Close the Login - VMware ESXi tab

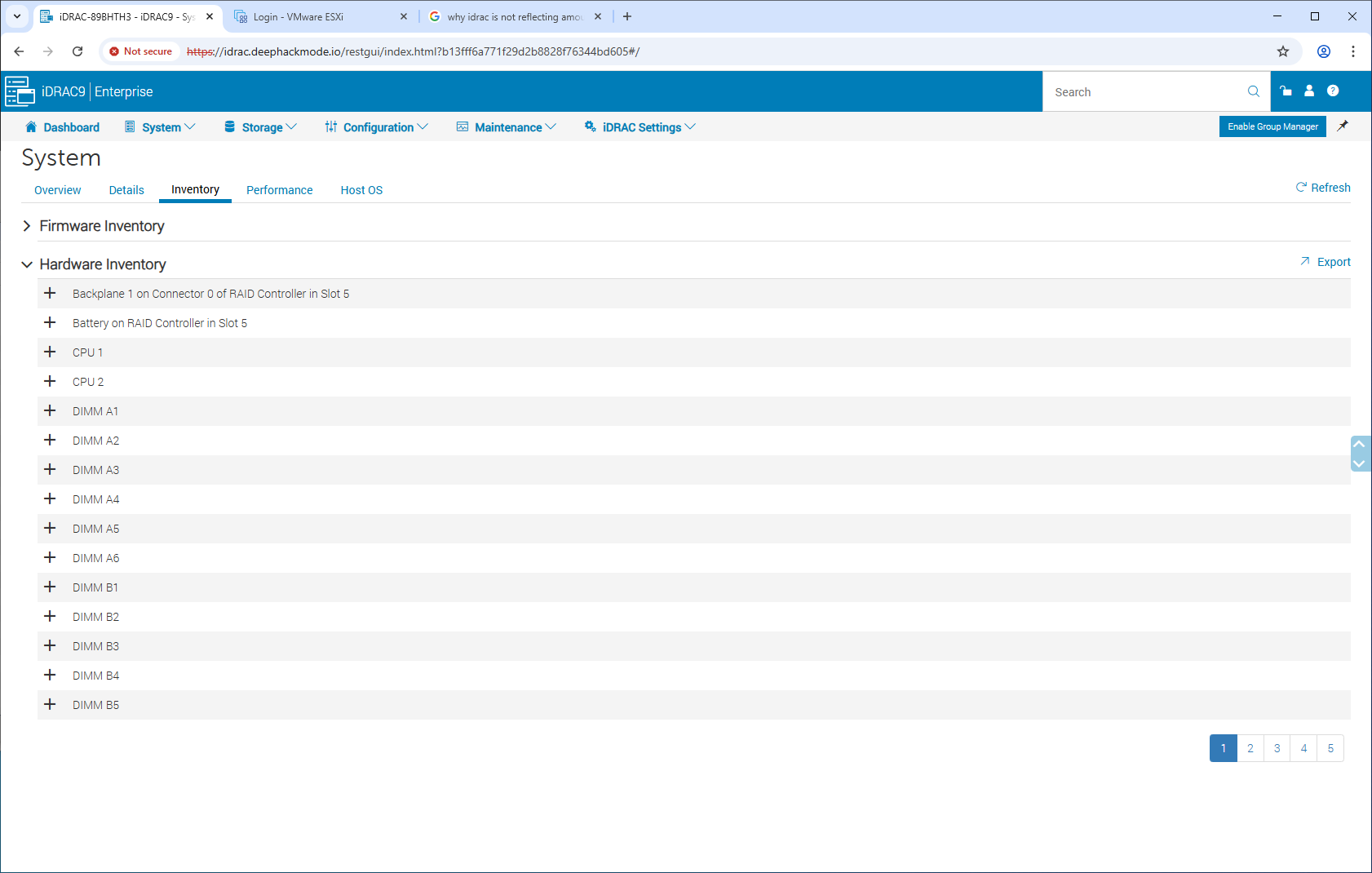[x=404, y=16]
